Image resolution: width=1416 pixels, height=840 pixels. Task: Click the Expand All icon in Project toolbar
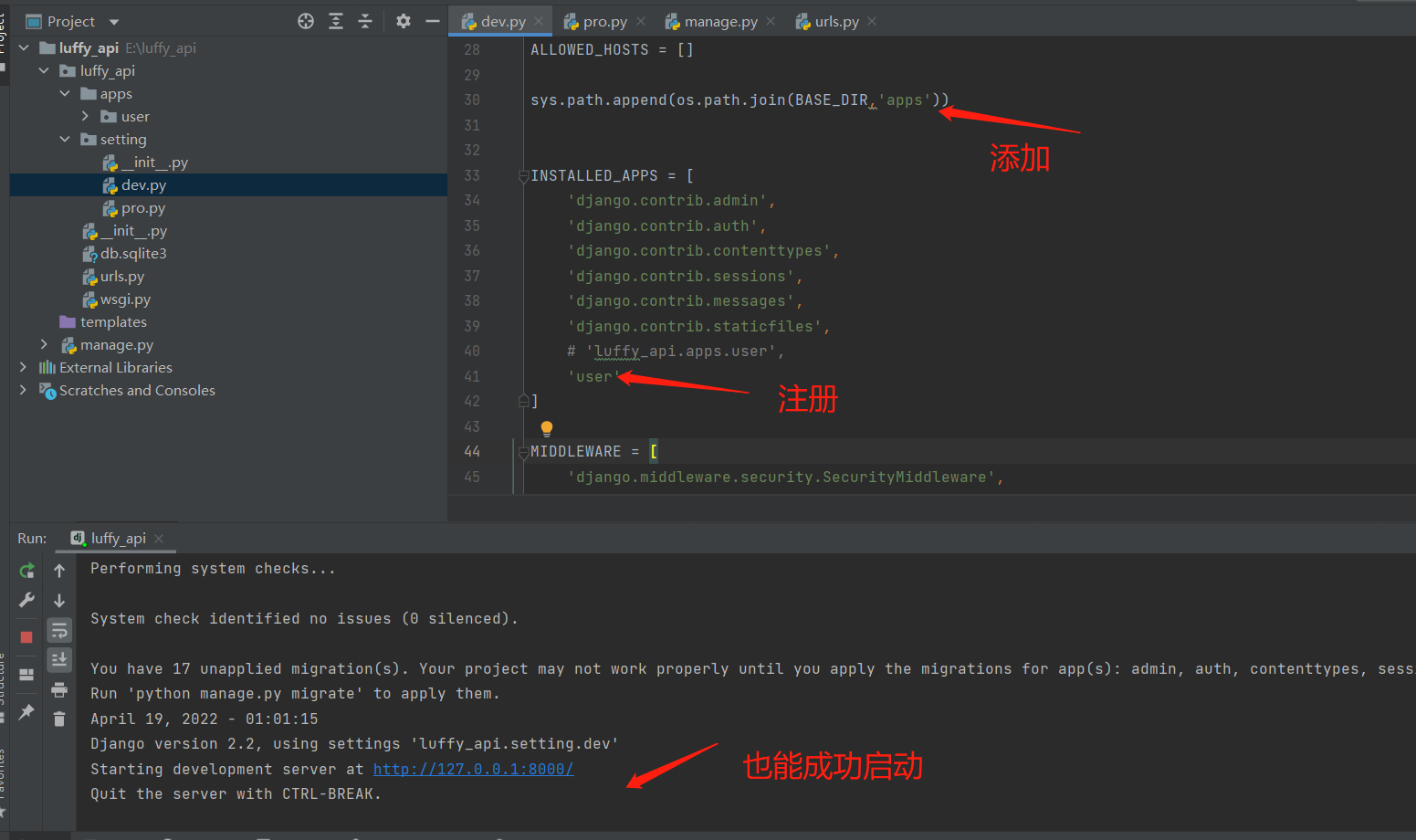336,21
